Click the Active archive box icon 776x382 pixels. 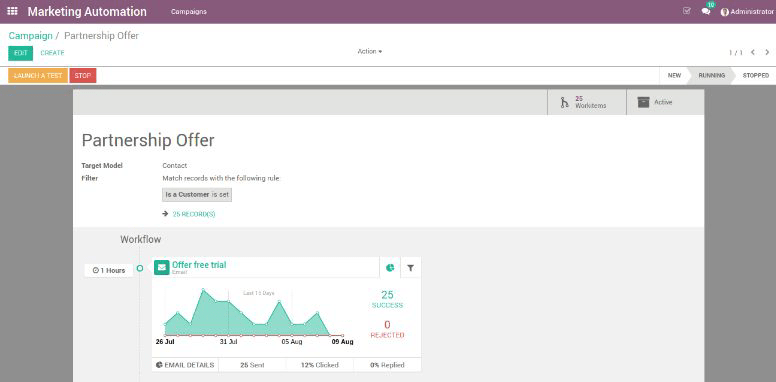pyautogui.click(x=643, y=102)
